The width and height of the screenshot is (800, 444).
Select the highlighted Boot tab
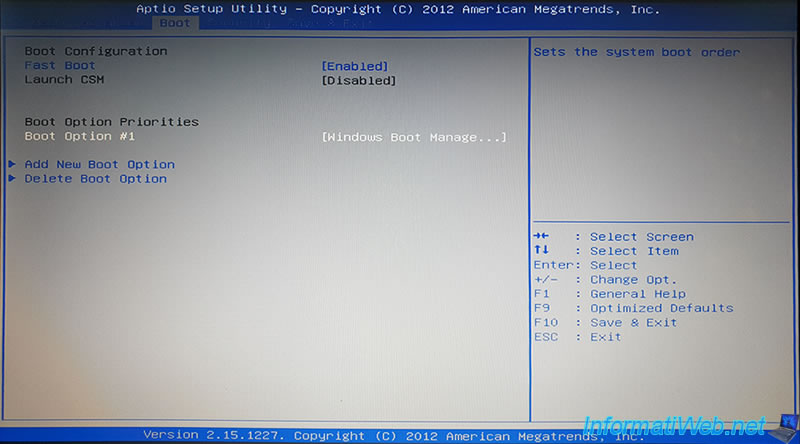point(175,23)
